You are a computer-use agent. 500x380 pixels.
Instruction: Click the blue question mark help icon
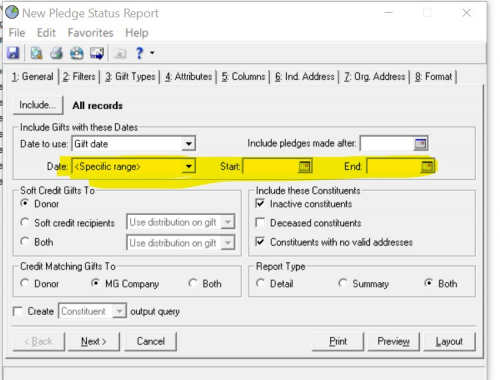point(140,53)
